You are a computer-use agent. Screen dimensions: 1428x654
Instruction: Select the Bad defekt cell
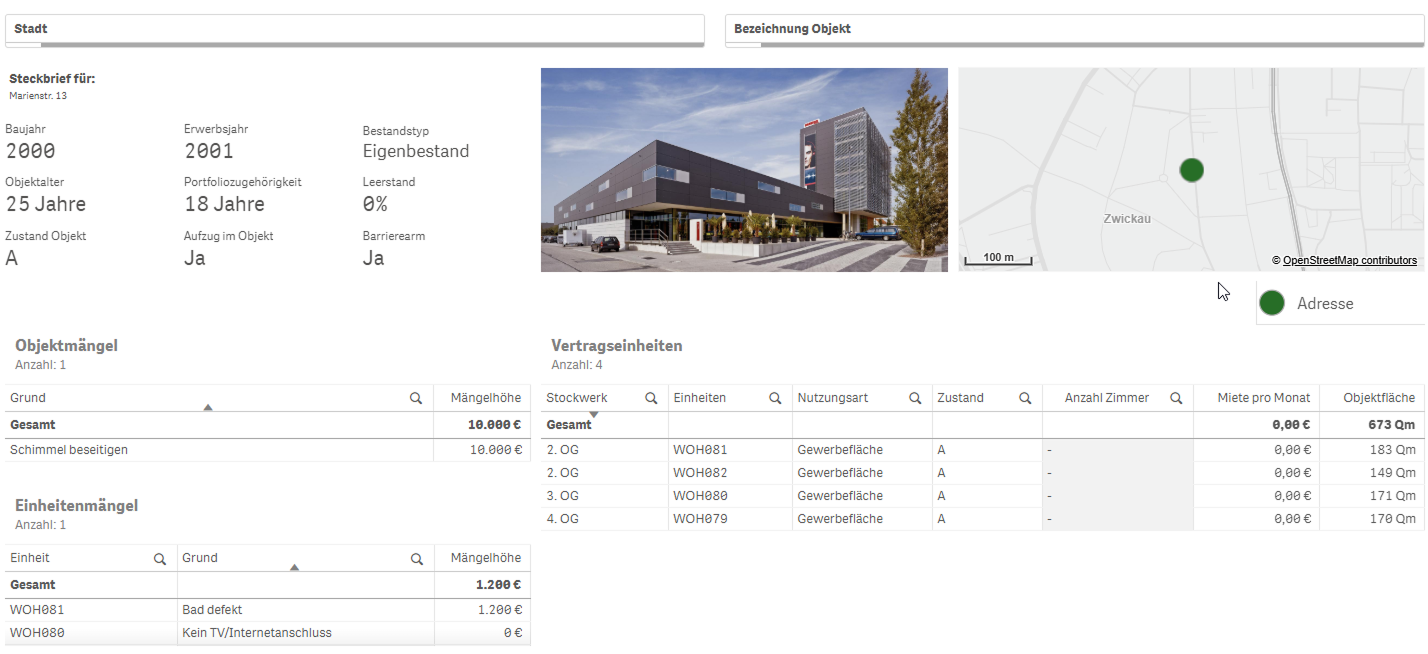coord(212,609)
